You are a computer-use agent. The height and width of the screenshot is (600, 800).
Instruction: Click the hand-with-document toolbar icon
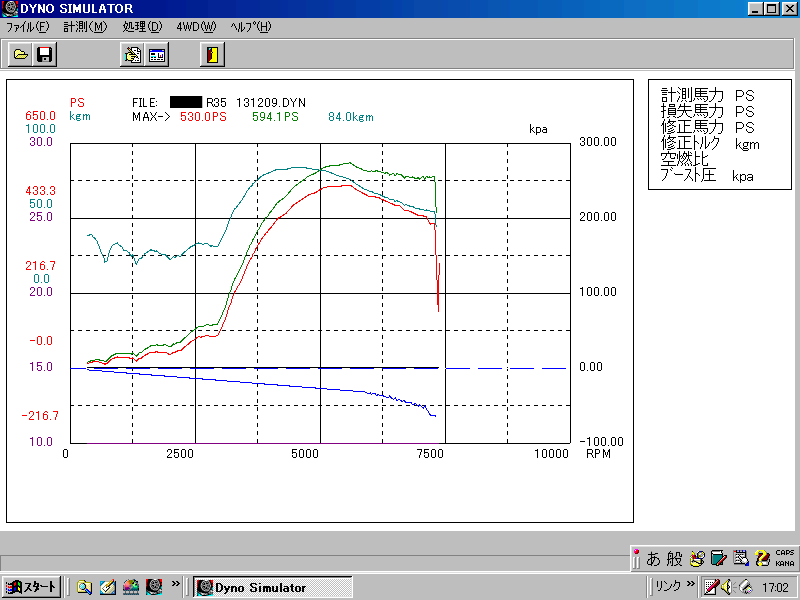(132, 55)
